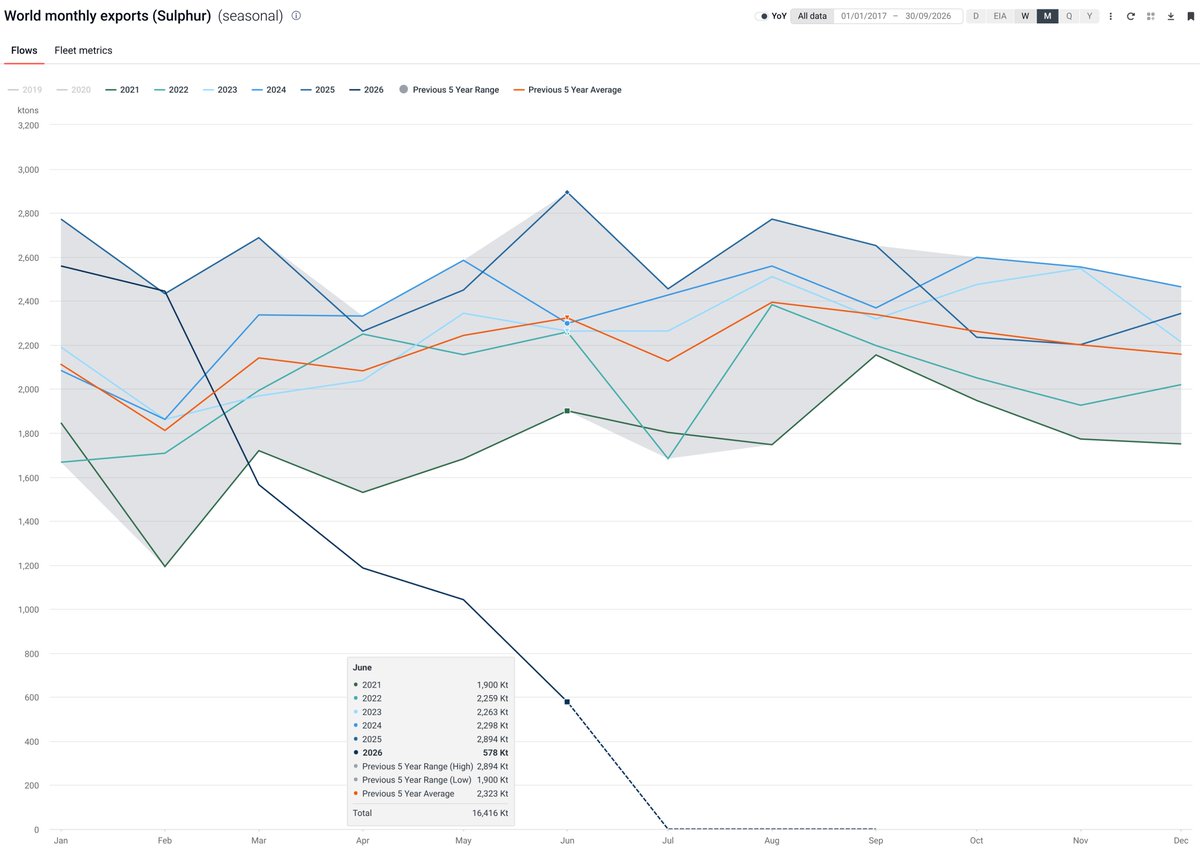
Task: Select daily D granularity
Action: tap(976, 16)
